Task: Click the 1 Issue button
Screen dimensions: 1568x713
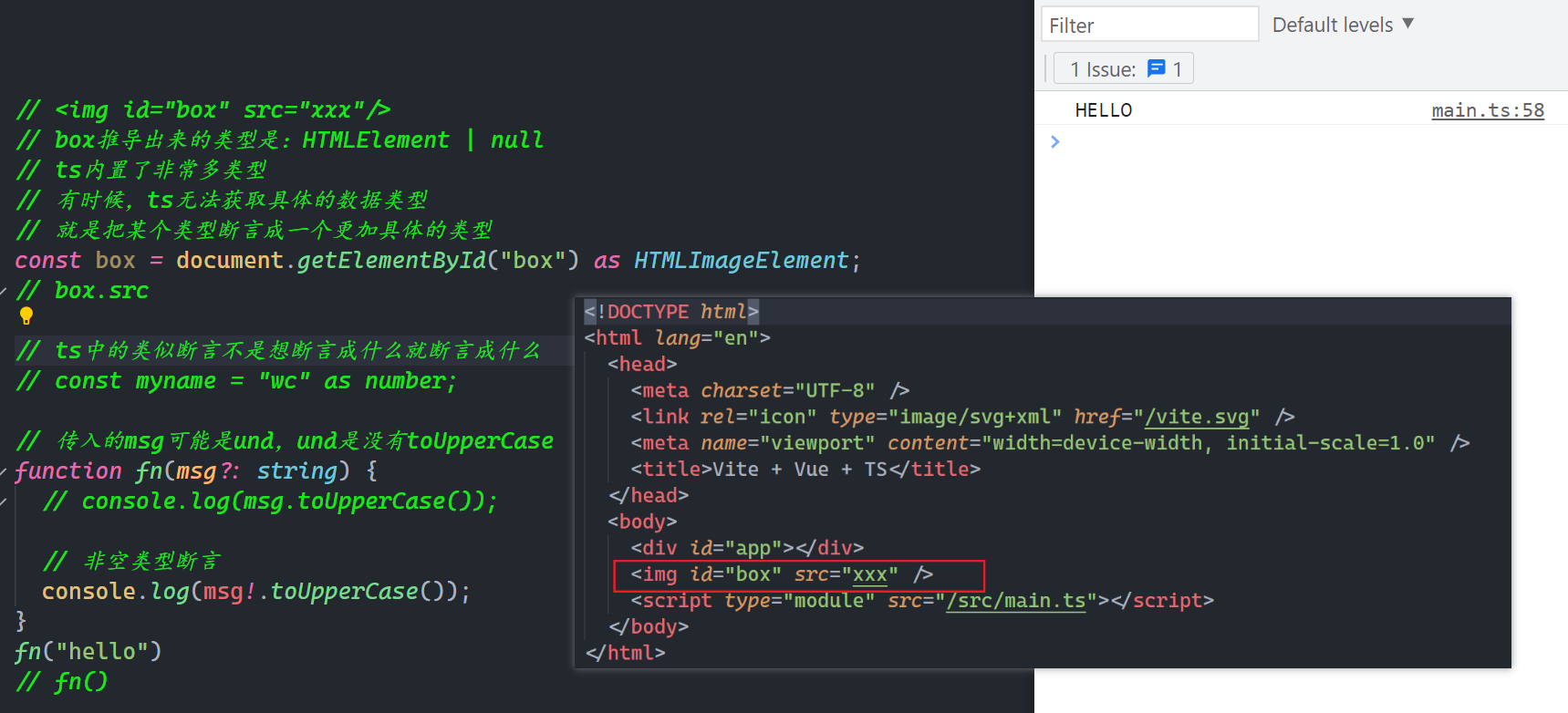Action: 1123,69
